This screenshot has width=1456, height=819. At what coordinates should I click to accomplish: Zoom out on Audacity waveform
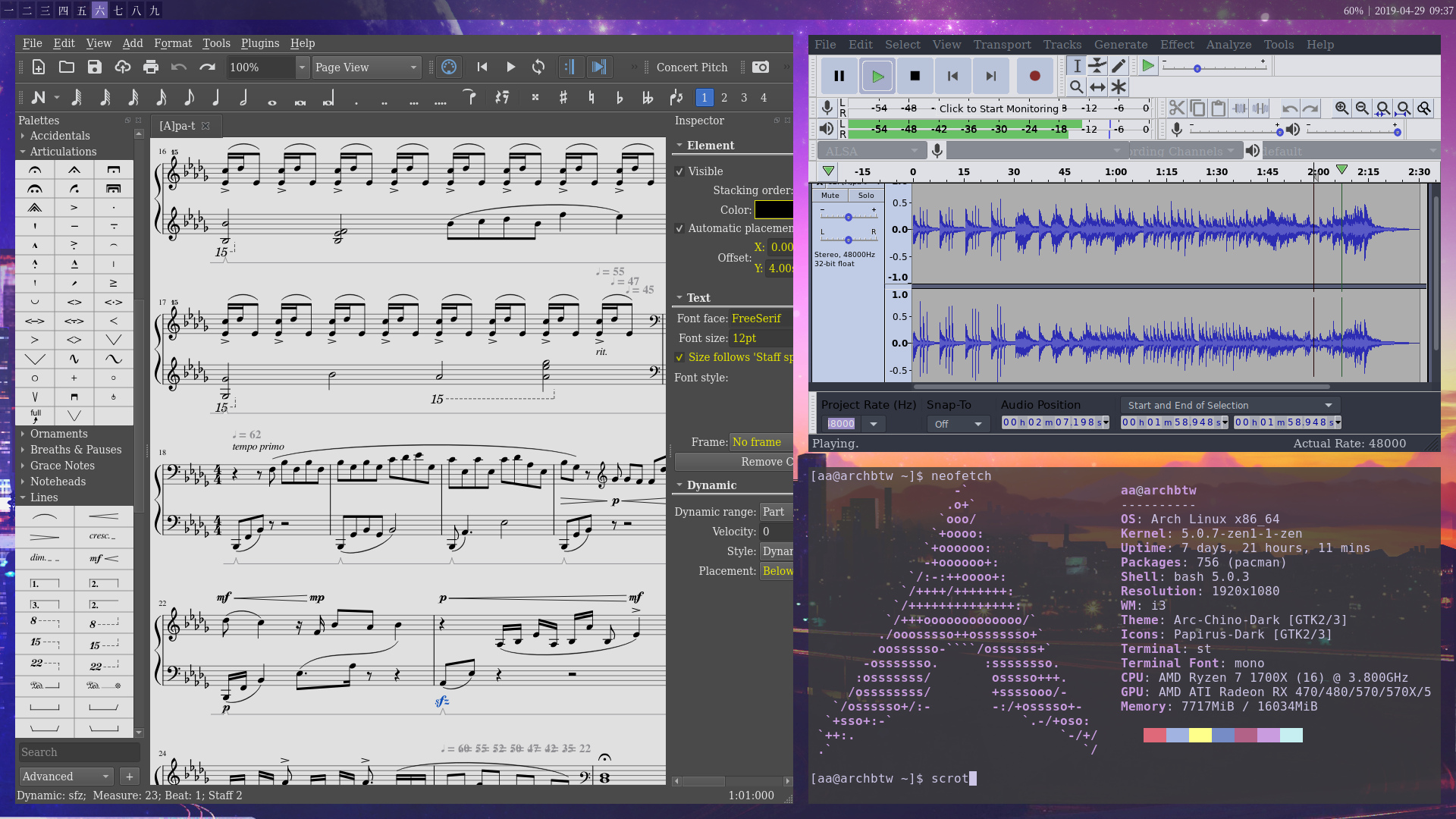click(x=1362, y=108)
